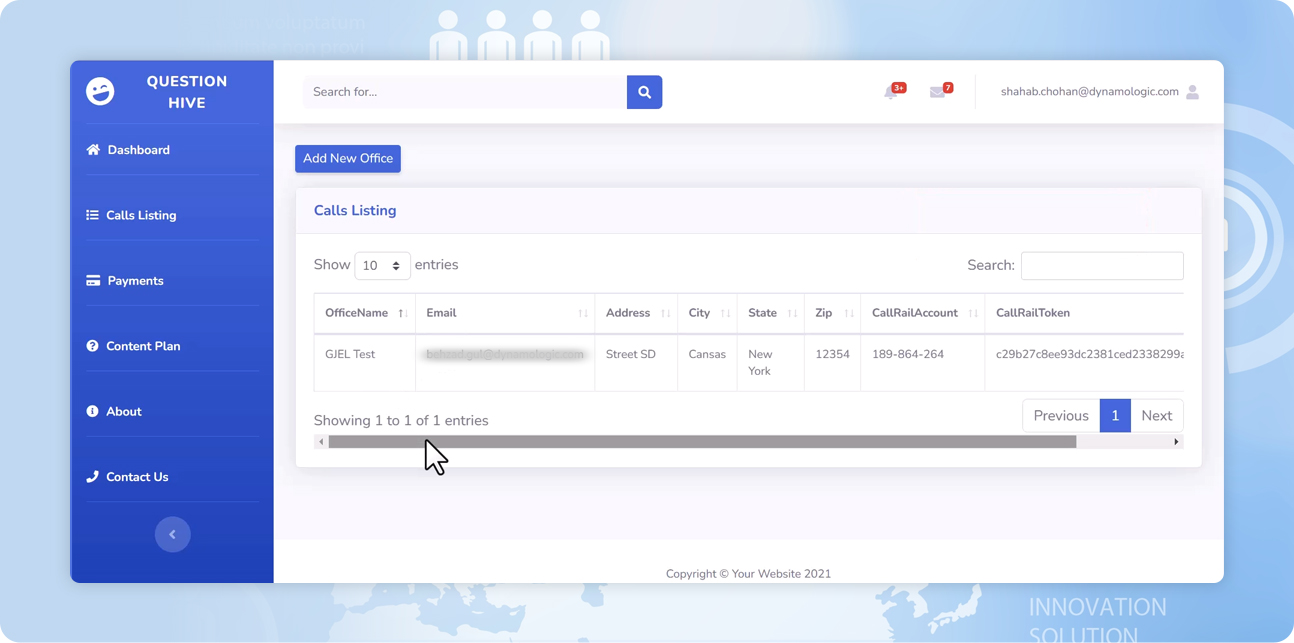Open the Dashboard menu item
1294x643 pixels.
(138, 150)
